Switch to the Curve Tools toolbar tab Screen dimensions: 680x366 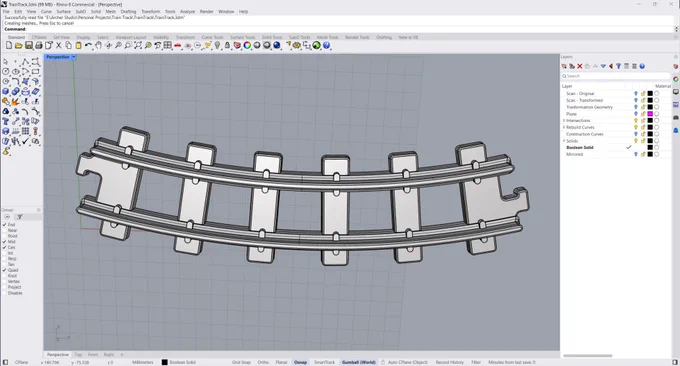pos(212,37)
